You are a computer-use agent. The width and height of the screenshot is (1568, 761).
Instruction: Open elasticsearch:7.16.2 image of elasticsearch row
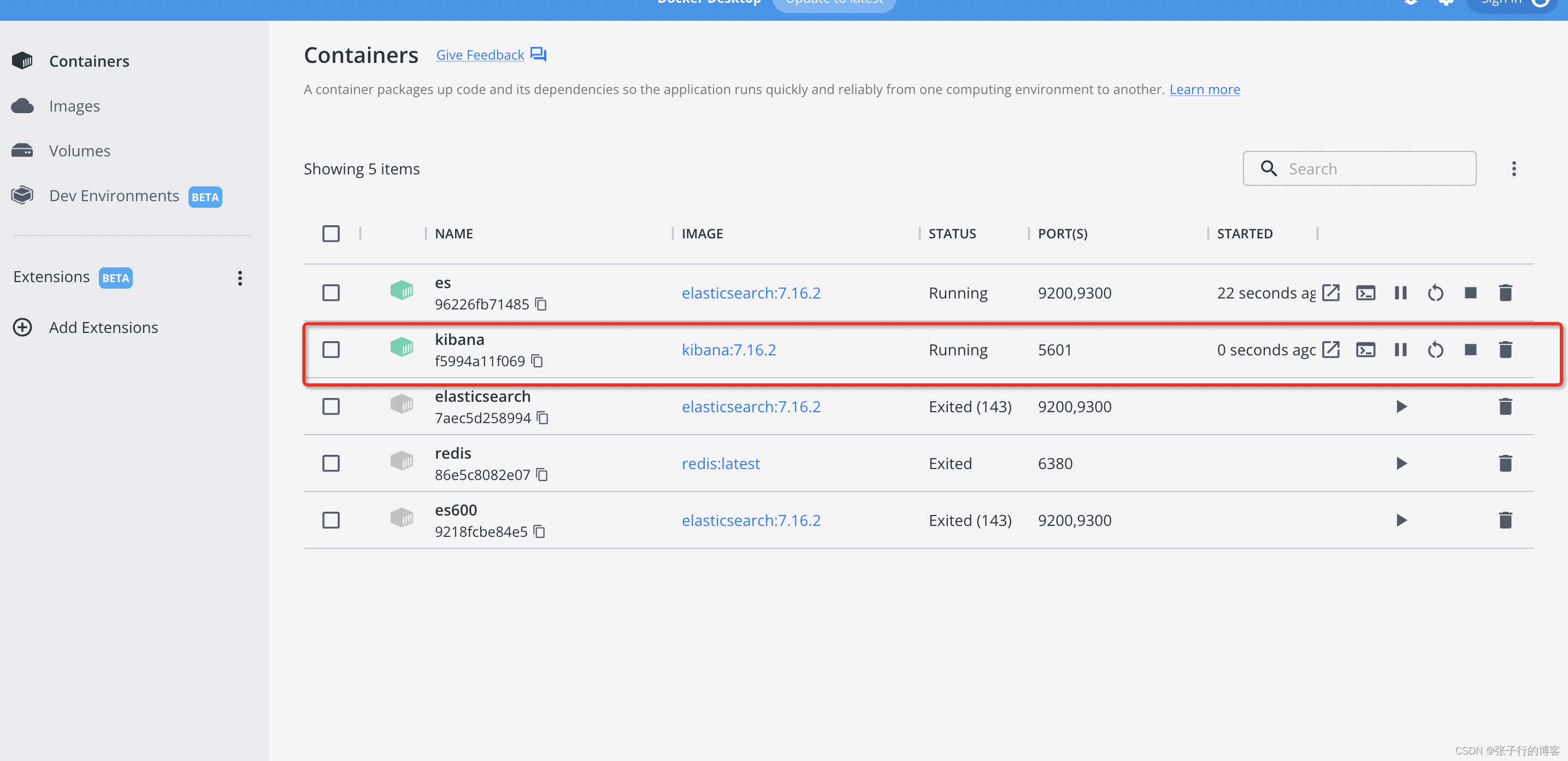pyautogui.click(x=751, y=406)
